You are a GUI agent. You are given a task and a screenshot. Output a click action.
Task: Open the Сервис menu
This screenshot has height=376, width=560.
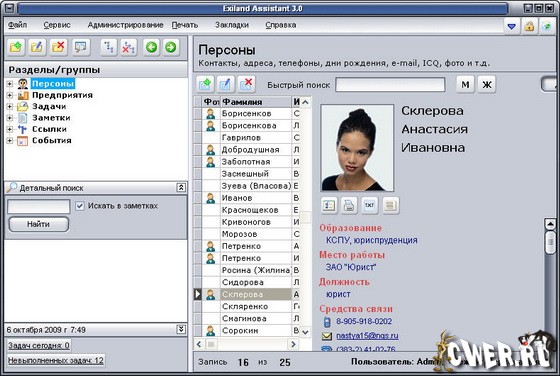pos(57,25)
